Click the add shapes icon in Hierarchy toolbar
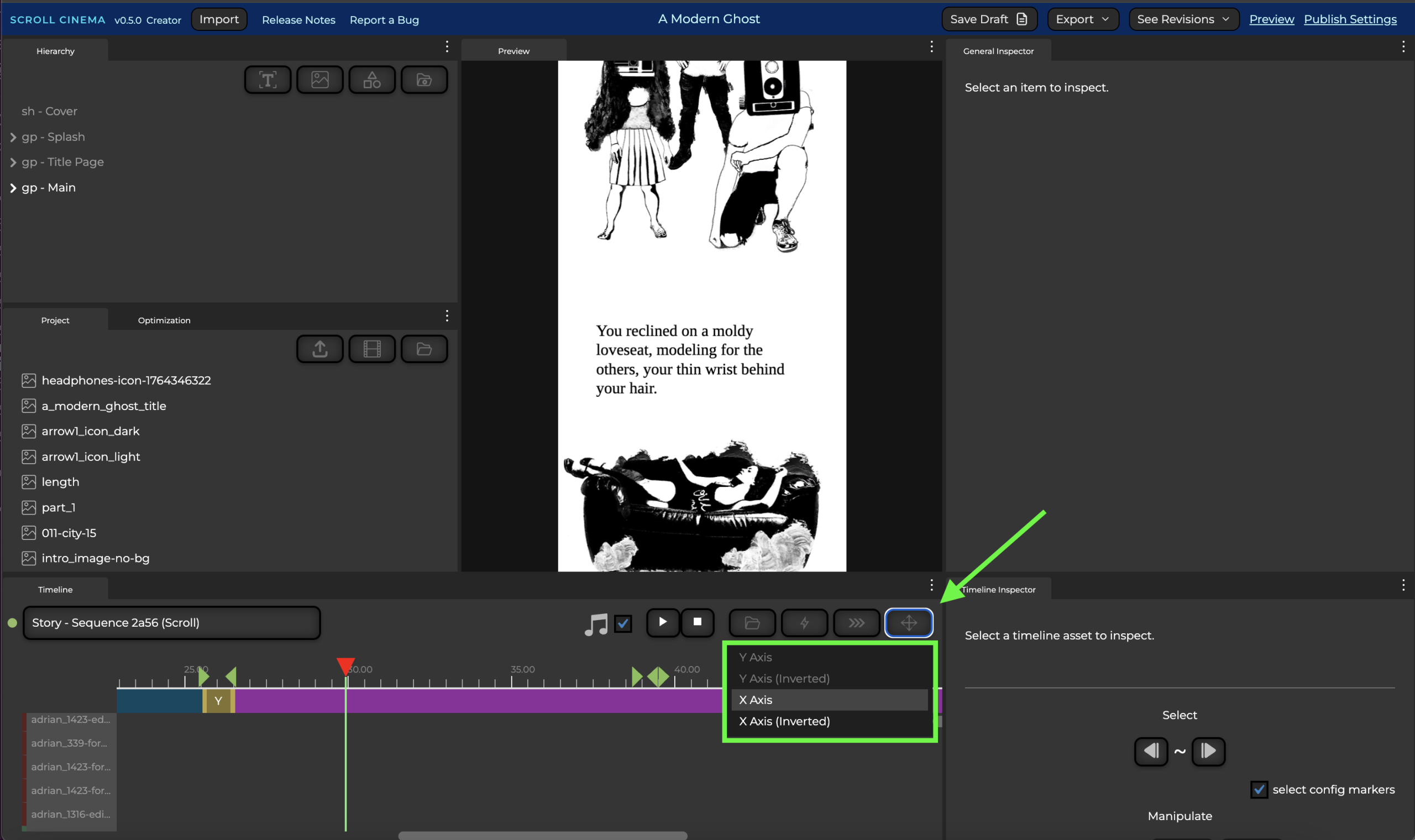The image size is (1415, 840). coord(372,80)
